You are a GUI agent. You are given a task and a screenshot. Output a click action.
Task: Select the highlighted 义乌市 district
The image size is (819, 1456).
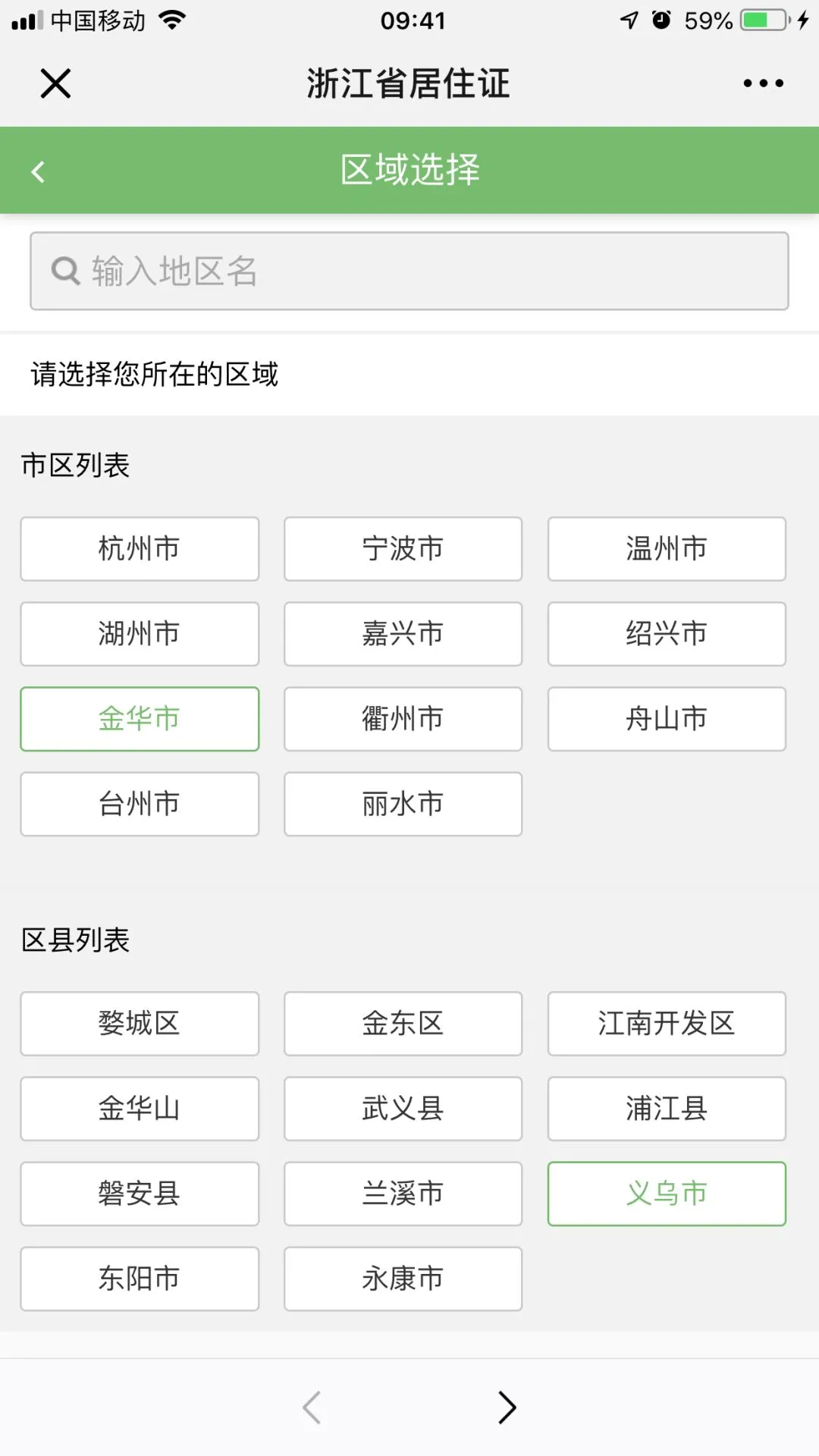click(x=667, y=1194)
